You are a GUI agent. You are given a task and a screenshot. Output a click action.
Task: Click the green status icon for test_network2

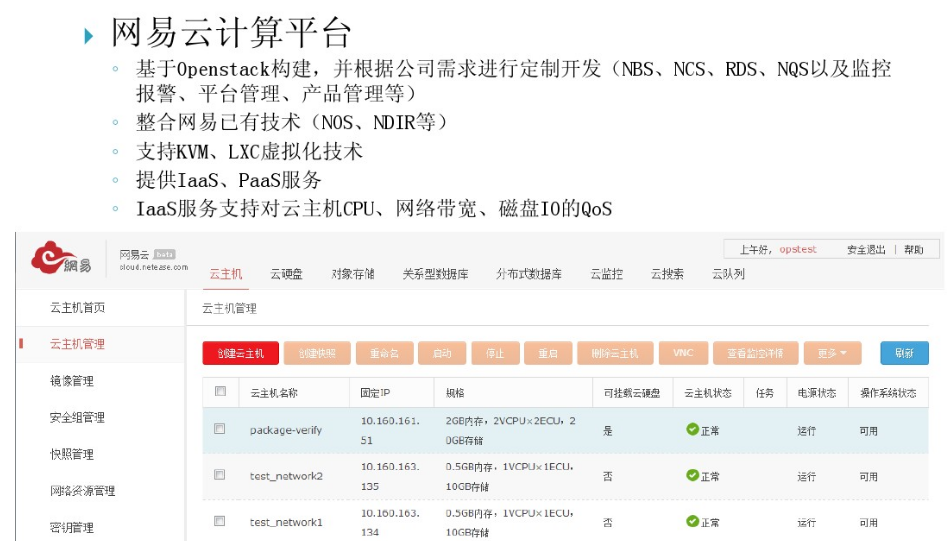pos(692,475)
